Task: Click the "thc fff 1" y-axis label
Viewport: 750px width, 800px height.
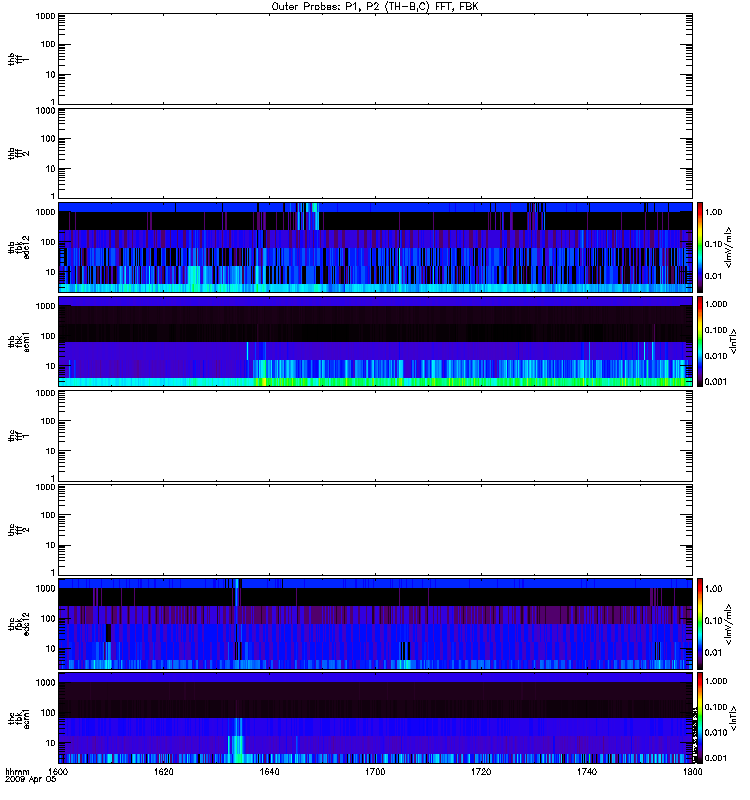Action: tap(18, 436)
